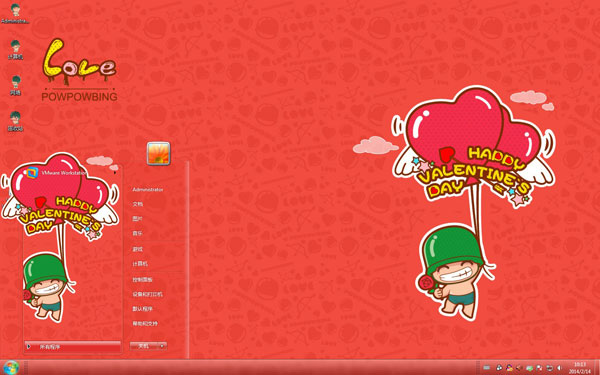
Task: Open the taskbar clock and date
Action: [580, 368]
